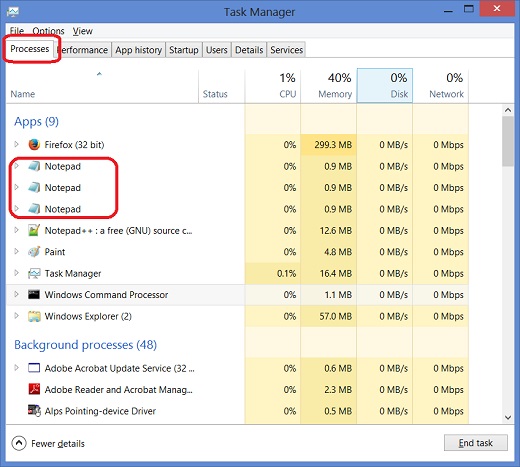The image size is (520, 467).
Task: Close the Task Manager window
Action: point(497,8)
